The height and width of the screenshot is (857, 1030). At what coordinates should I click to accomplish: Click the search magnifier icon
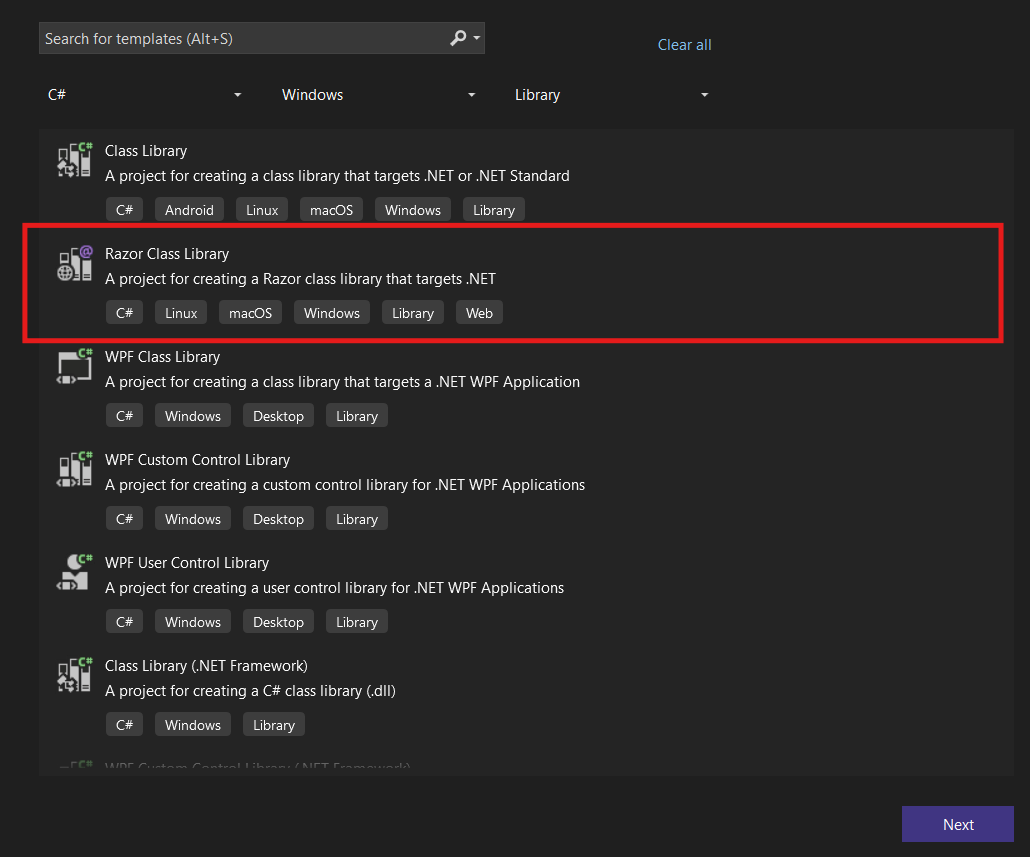coord(458,38)
